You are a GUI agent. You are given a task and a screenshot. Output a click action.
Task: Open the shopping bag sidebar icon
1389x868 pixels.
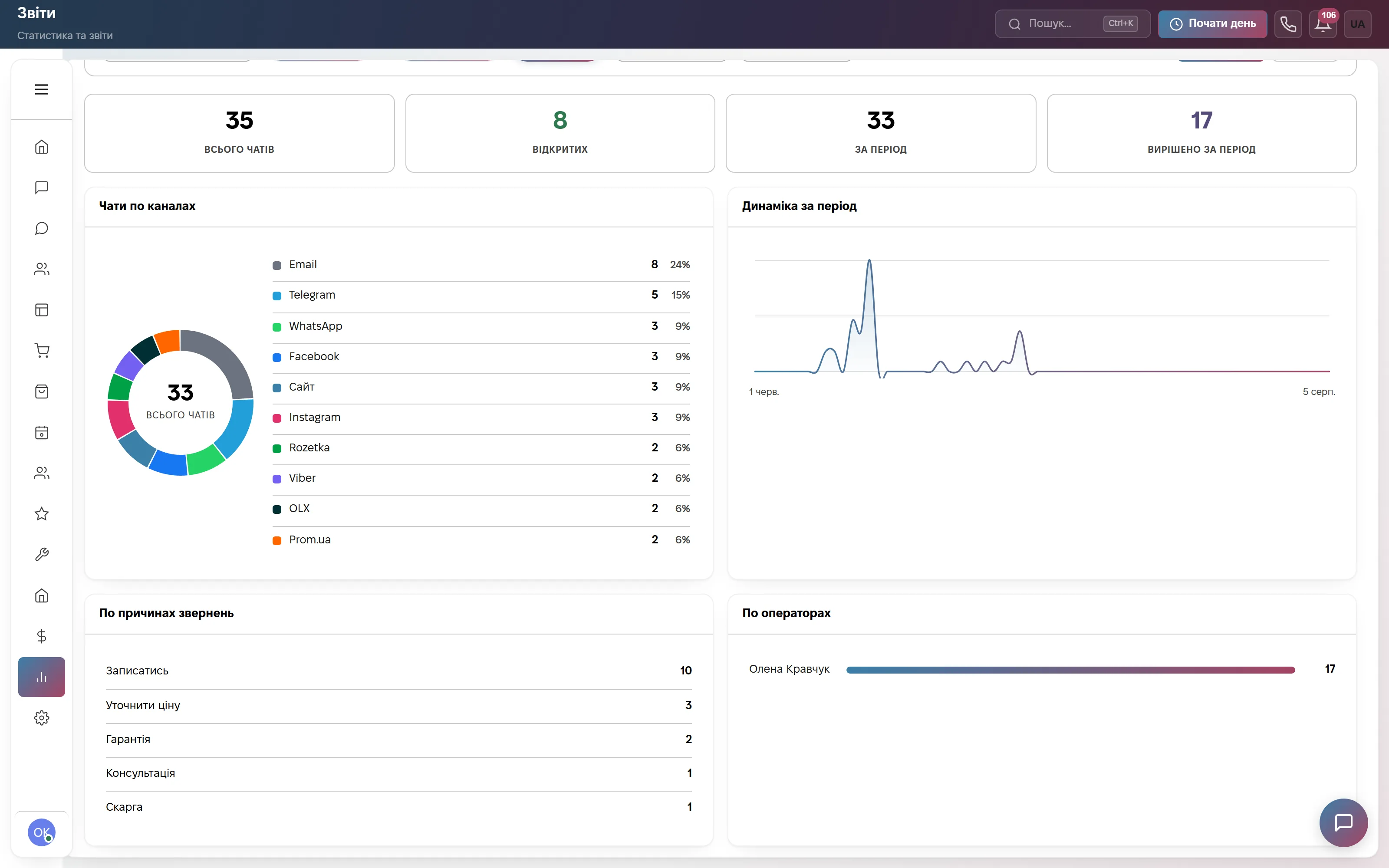pos(41,391)
